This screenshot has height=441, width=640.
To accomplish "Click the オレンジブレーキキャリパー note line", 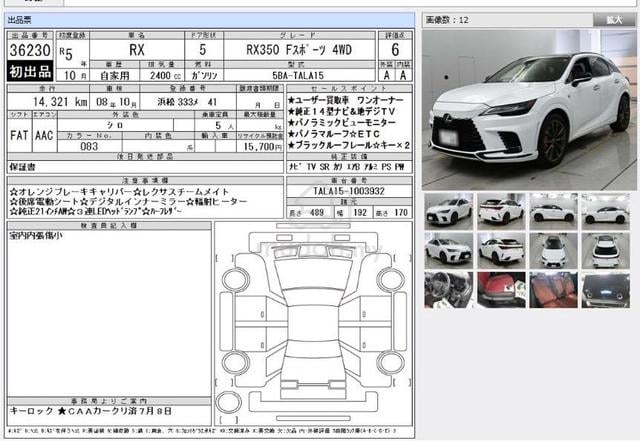I will tap(119, 192).
